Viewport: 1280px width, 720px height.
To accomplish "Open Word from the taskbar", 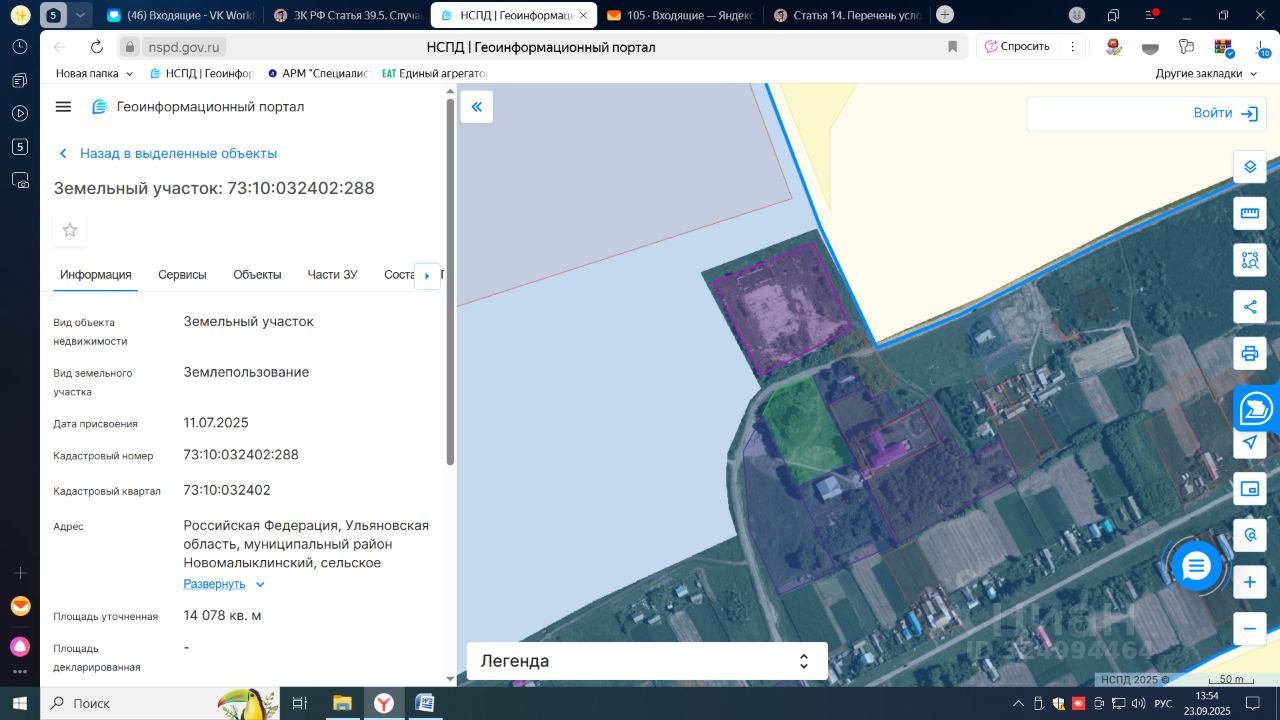I will point(424,703).
